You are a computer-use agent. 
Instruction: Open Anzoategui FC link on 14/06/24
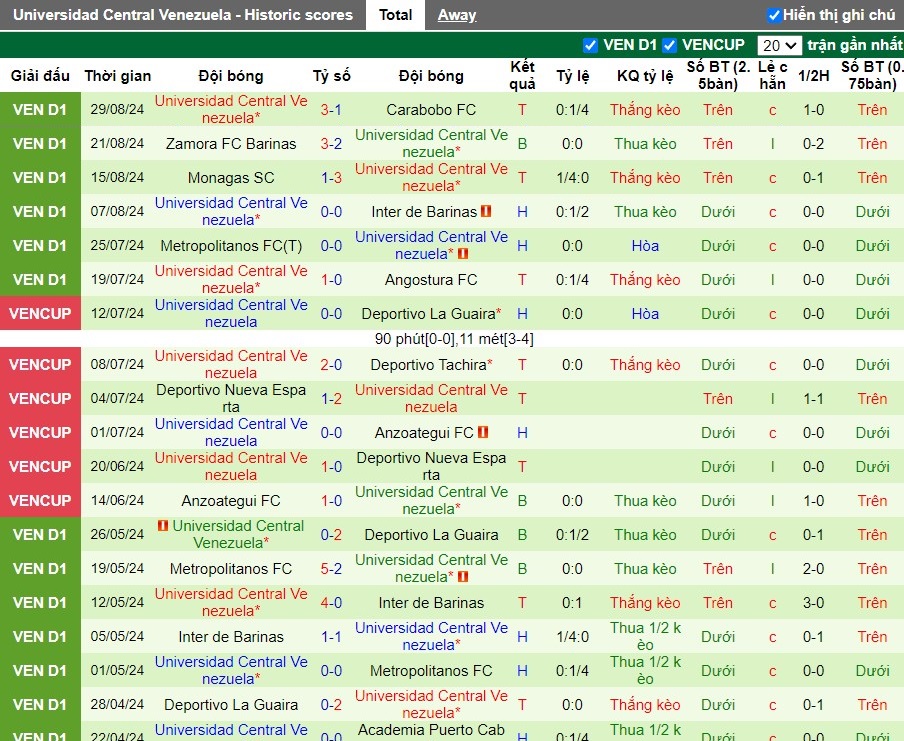231,501
